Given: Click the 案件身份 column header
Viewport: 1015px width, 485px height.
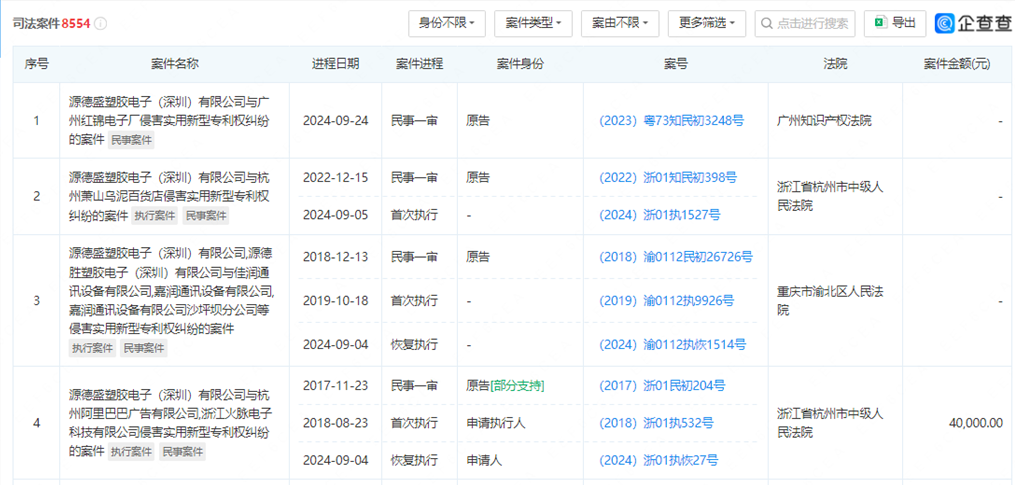Looking at the screenshot, I should coord(520,64).
